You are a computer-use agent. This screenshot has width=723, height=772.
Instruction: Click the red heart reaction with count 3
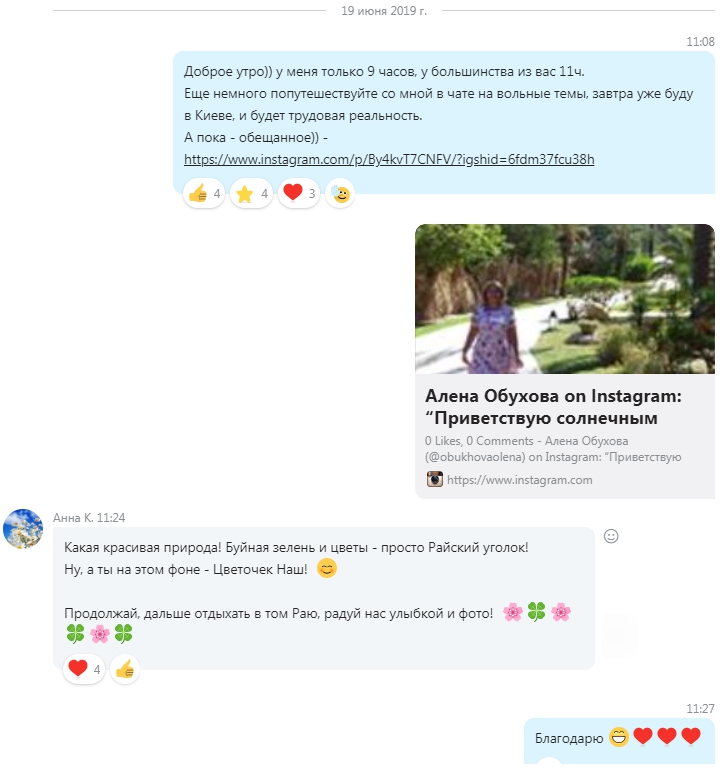pyautogui.click(x=299, y=193)
